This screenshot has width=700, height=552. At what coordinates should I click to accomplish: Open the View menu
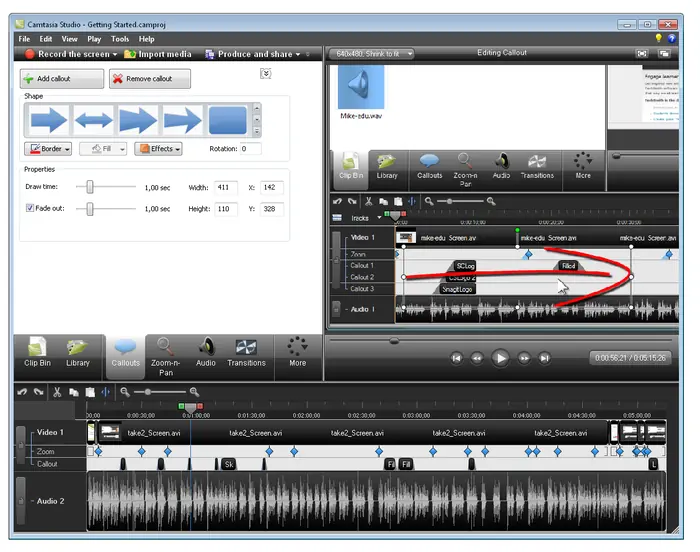click(x=69, y=39)
